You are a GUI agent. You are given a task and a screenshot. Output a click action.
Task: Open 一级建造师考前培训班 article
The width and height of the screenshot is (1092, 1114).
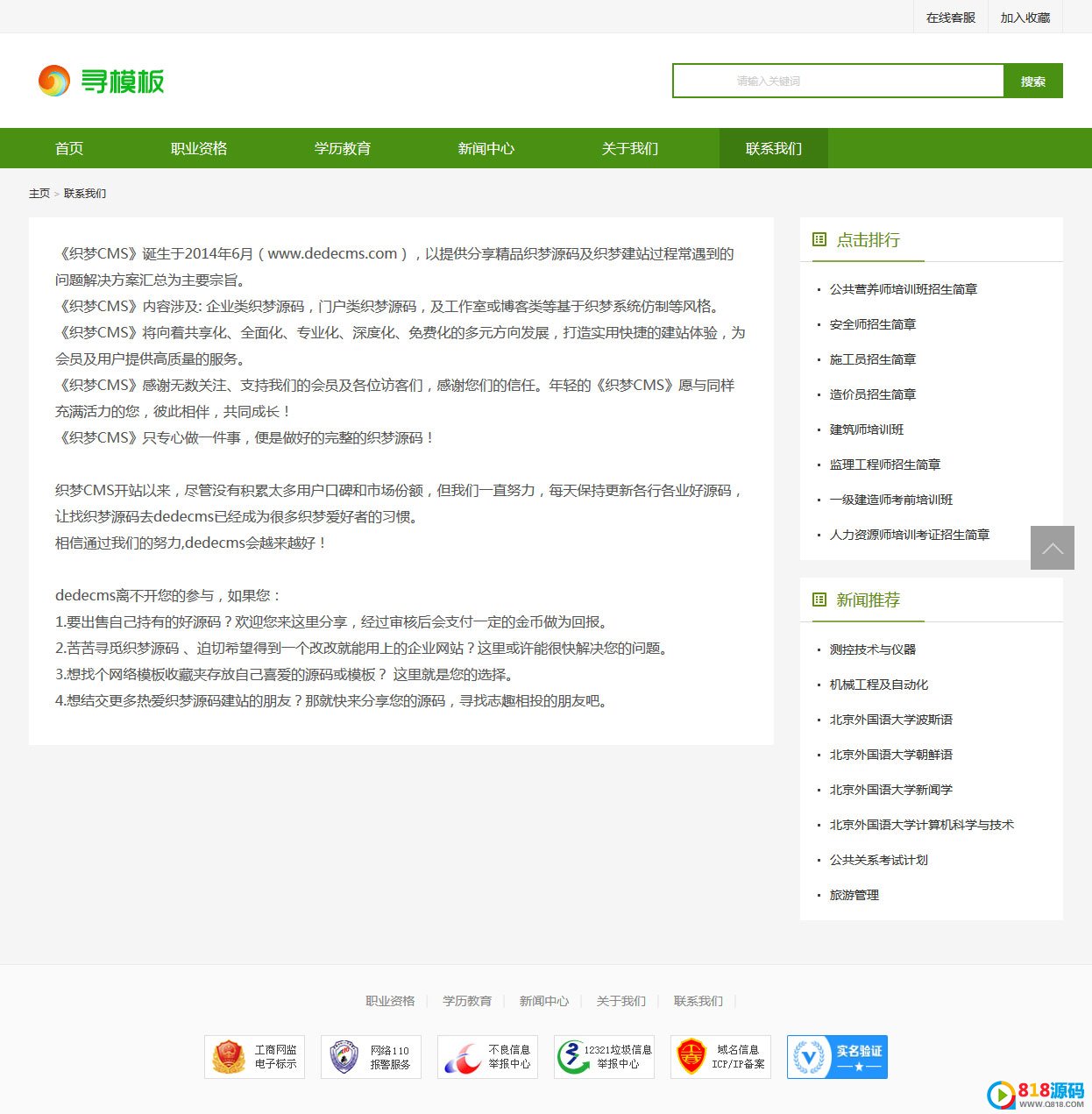[x=891, y=500]
